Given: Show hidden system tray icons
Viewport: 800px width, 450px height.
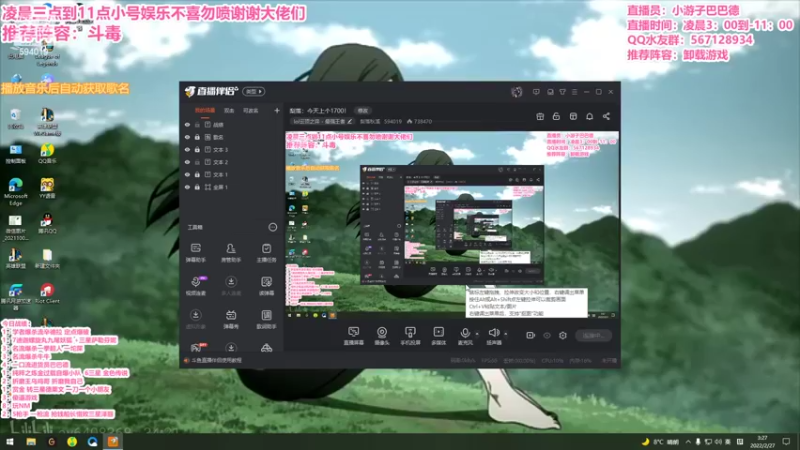Looking at the screenshot, I should coord(688,442).
